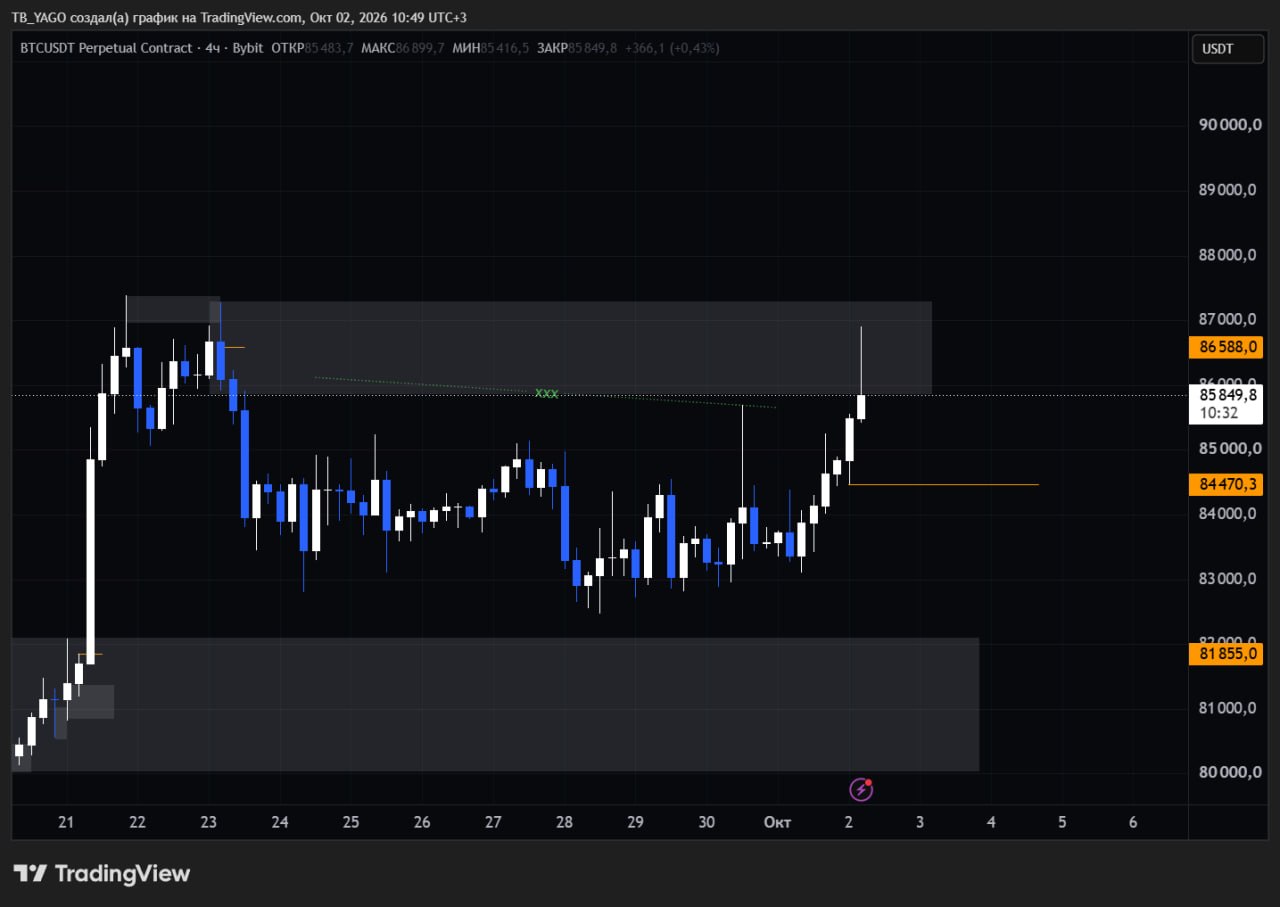
Task: Click the 89 000,0 price scale value
Action: [1226, 190]
